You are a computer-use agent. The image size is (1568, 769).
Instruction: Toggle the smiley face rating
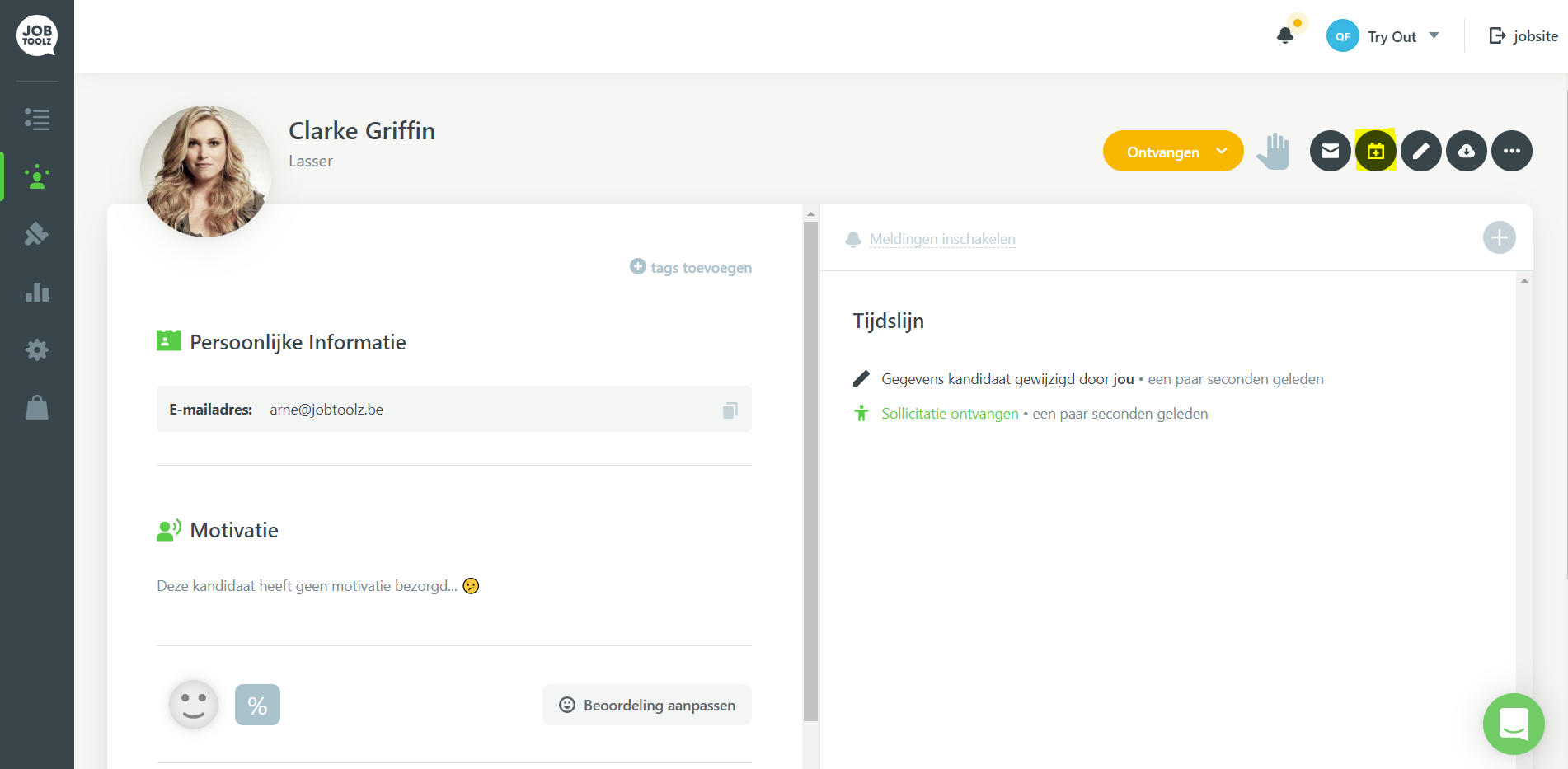click(194, 705)
